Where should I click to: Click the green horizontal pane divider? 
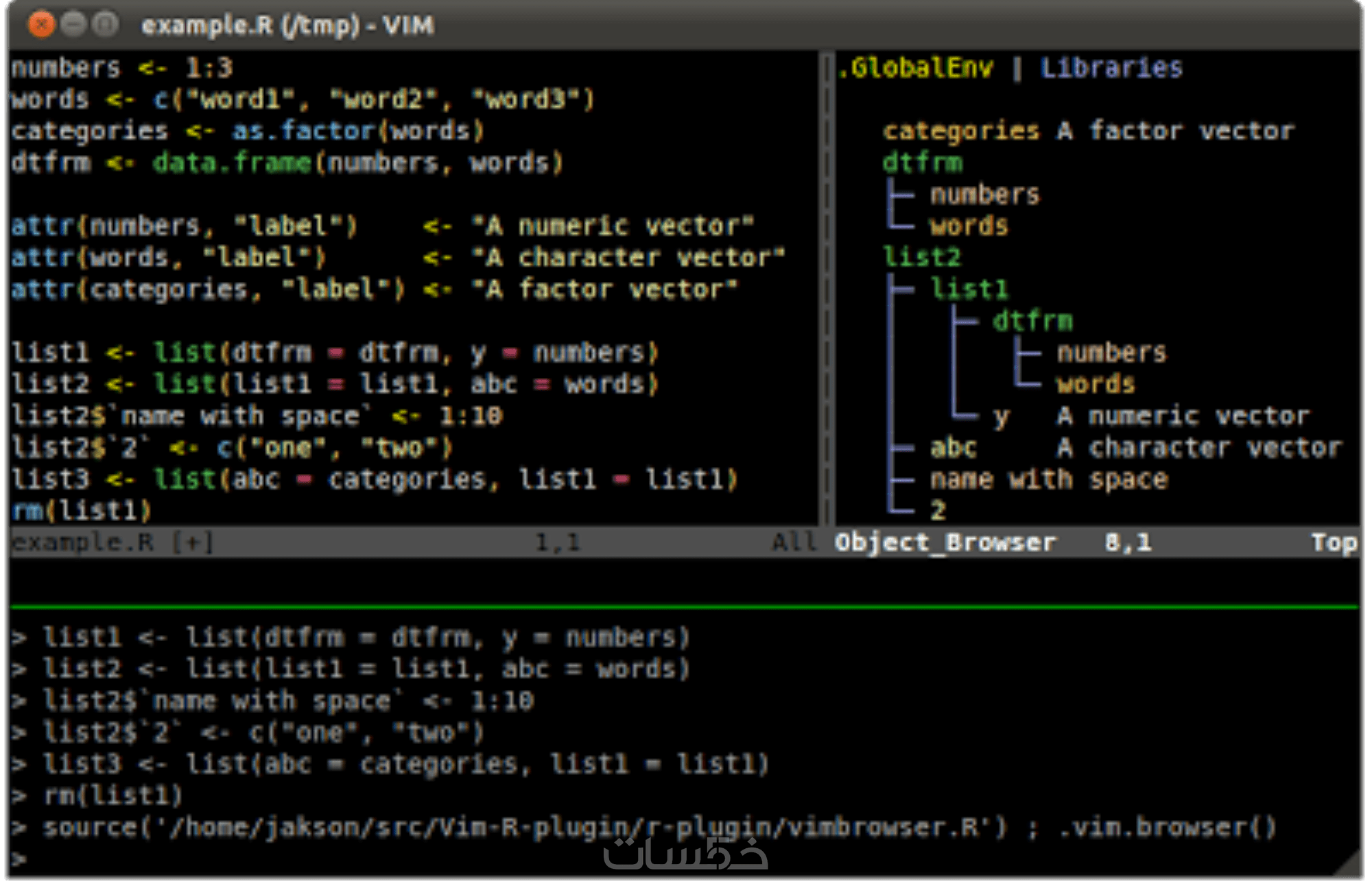tap(686, 607)
